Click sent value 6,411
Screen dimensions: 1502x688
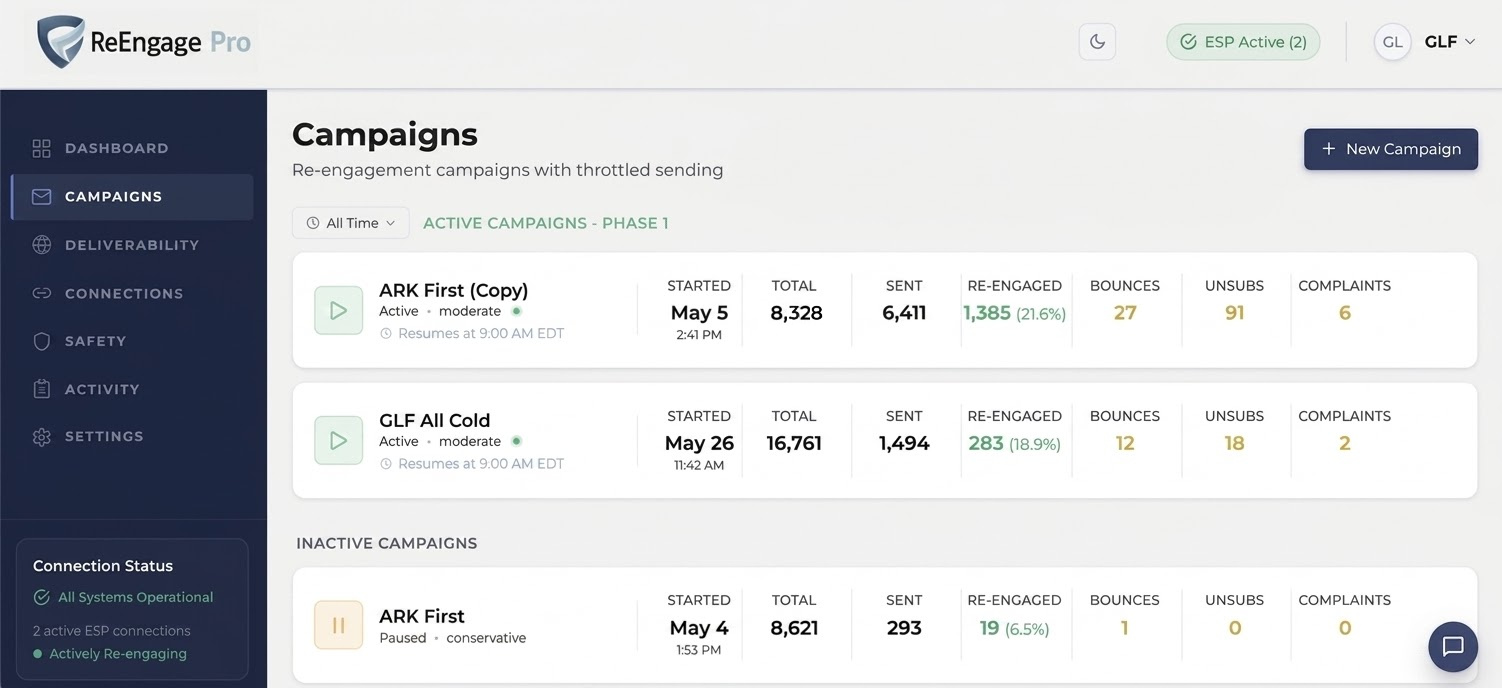point(904,313)
